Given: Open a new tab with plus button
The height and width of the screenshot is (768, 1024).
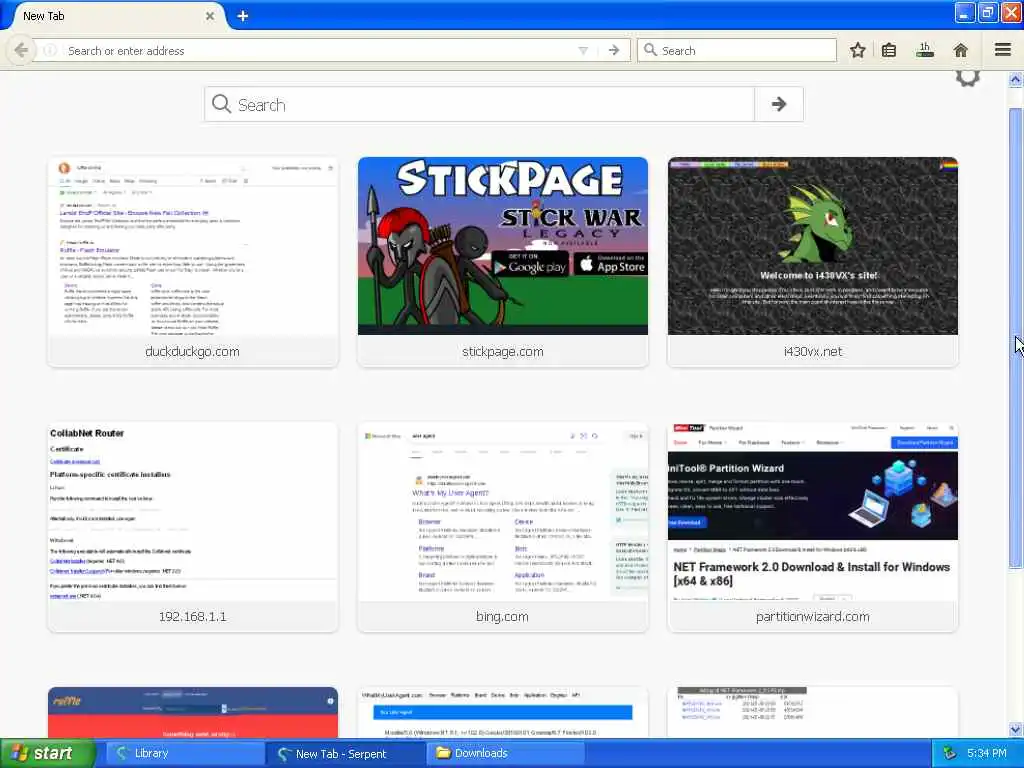Looking at the screenshot, I should 243,16.
